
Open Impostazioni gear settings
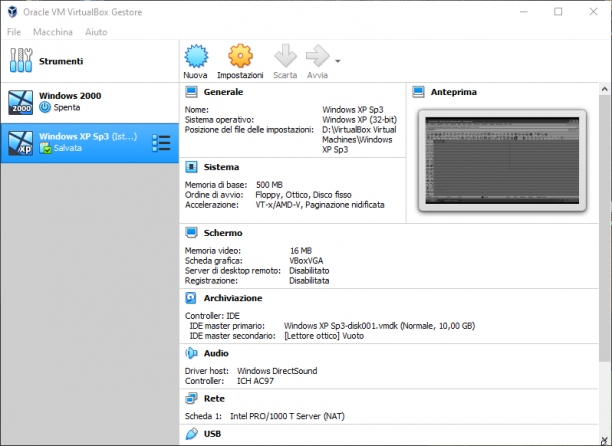(x=240, y=56)
